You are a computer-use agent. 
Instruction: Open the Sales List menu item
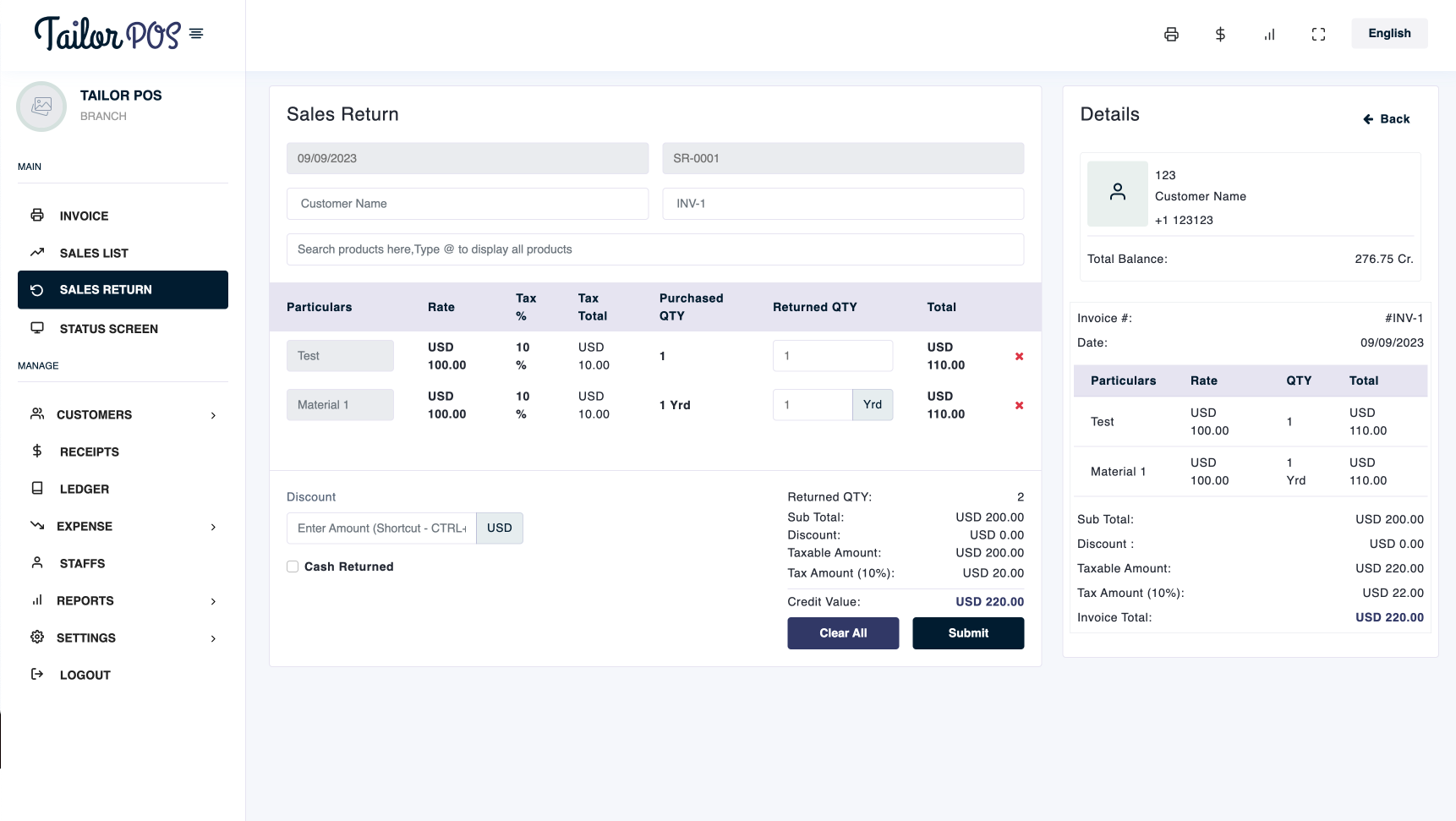click(94, 254)
